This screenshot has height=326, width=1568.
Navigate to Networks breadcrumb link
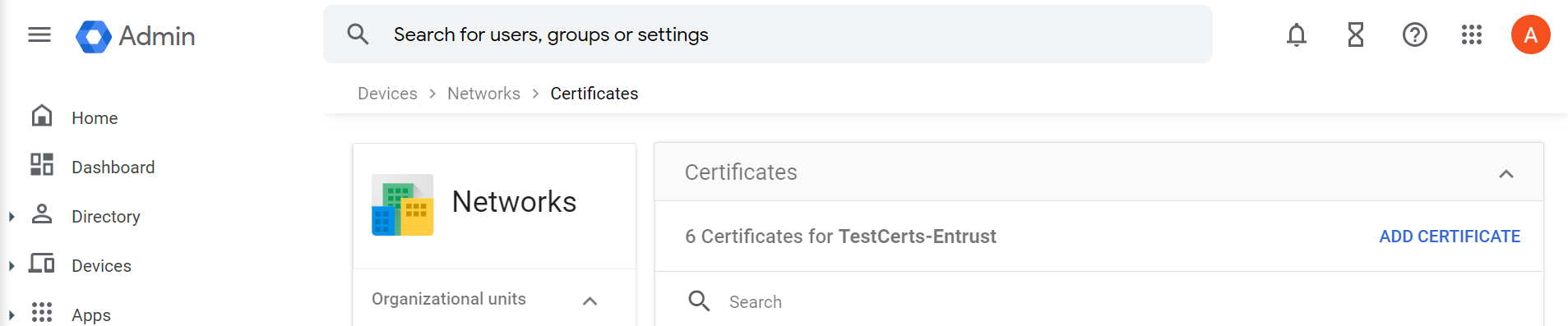[x=483, y=94]
